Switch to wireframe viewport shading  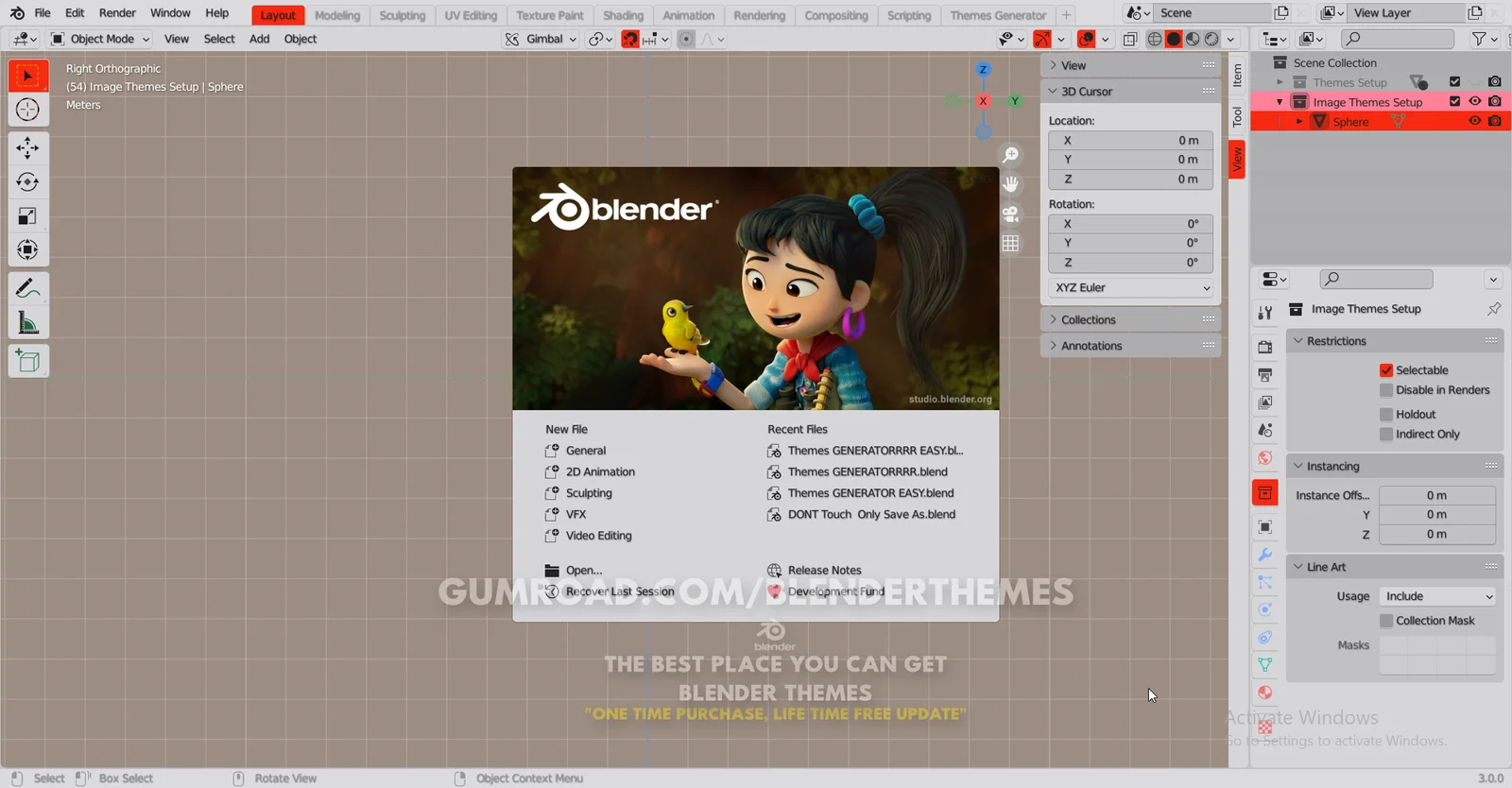click(1155, 39)
